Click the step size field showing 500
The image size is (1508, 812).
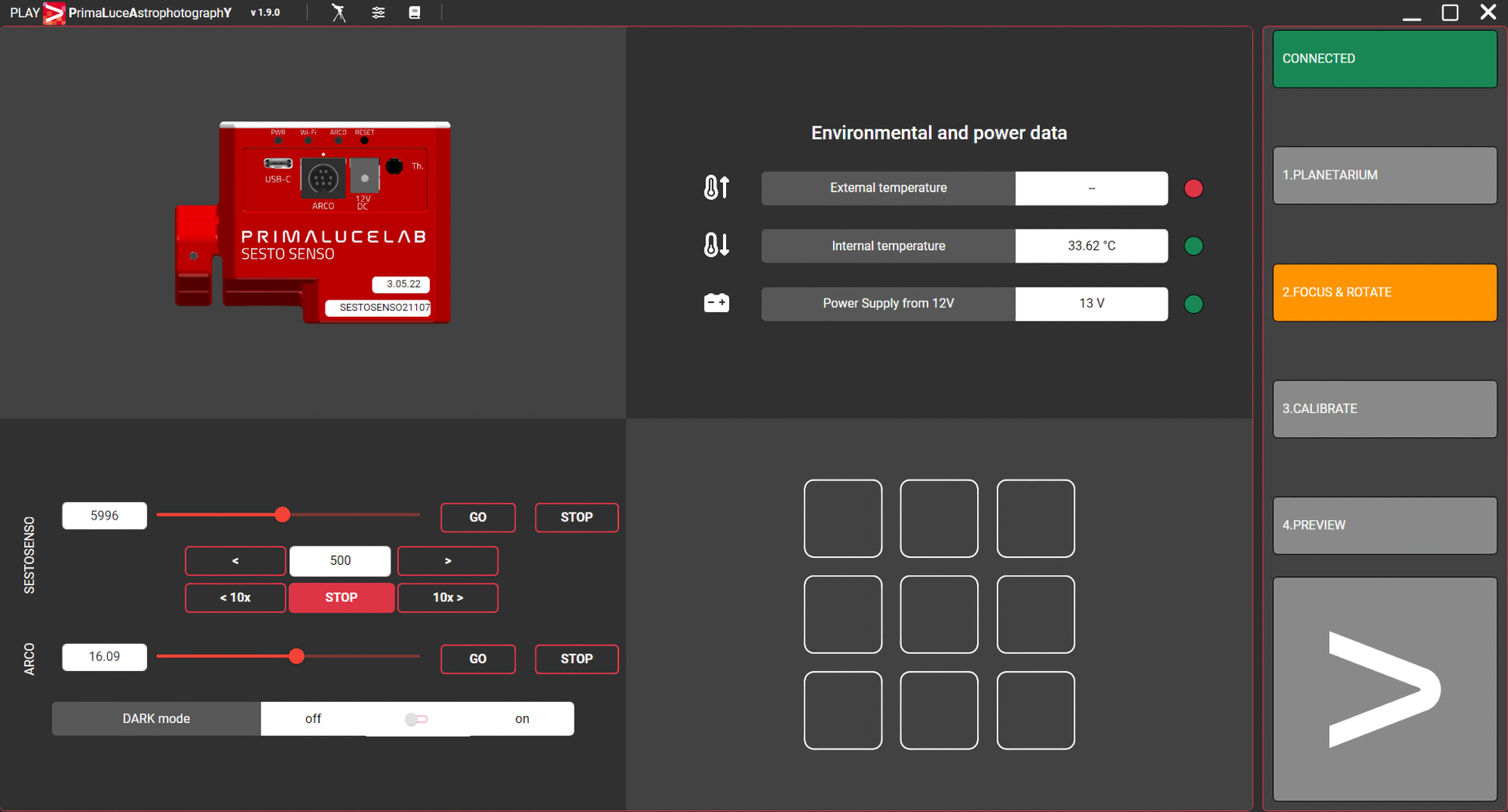[x=339, y=561]
